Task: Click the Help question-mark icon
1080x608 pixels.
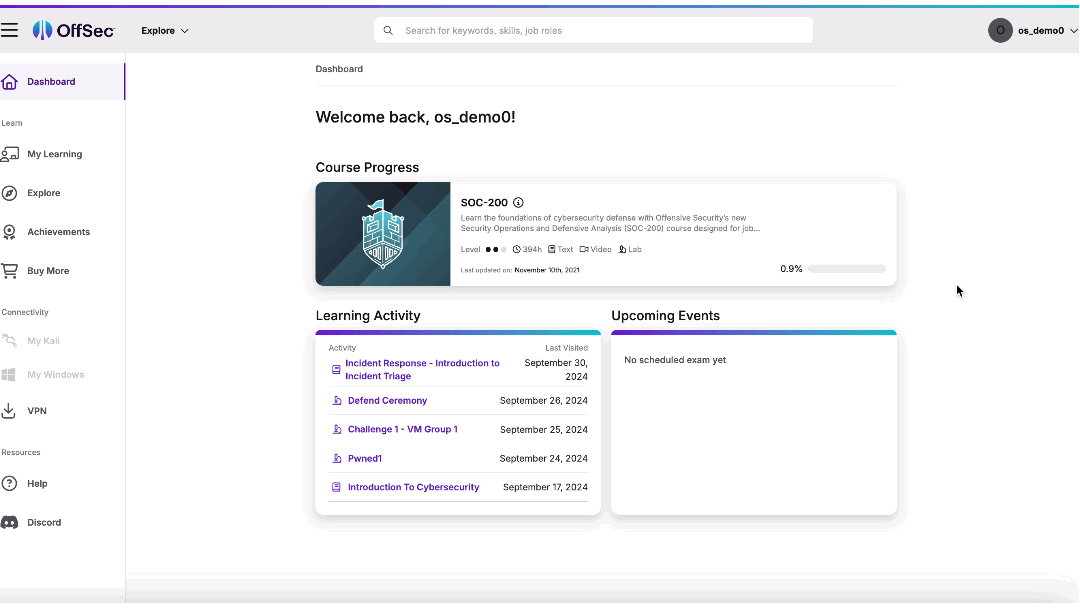Action: click(10, 483)
